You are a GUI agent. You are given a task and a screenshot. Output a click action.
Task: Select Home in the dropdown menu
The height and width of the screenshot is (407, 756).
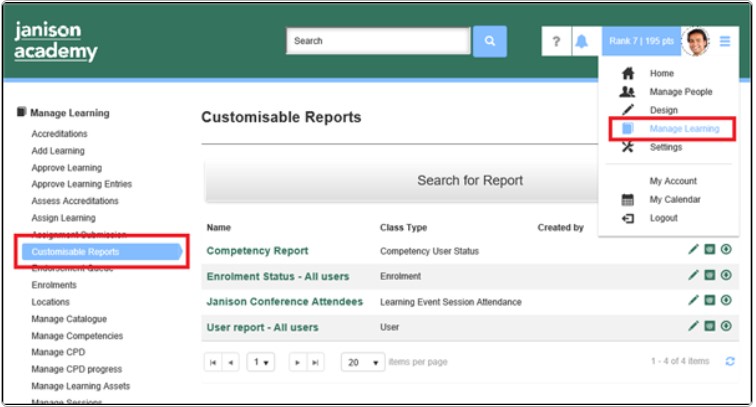point(662,73)
